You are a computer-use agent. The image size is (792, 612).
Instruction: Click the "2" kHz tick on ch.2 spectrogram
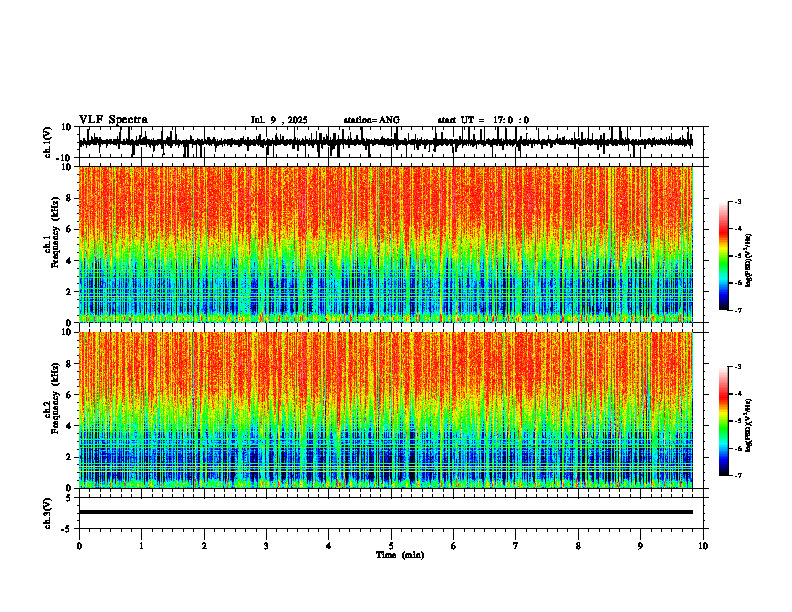click(x=70, y=457)
